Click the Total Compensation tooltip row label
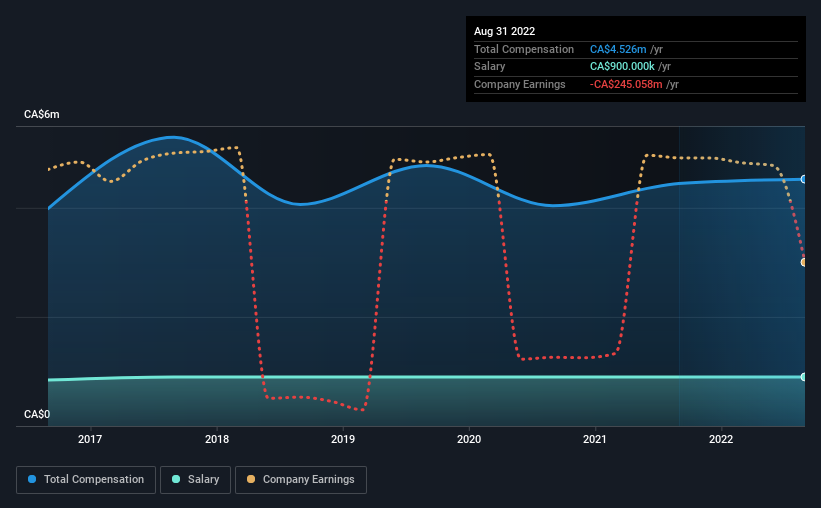 524,49
